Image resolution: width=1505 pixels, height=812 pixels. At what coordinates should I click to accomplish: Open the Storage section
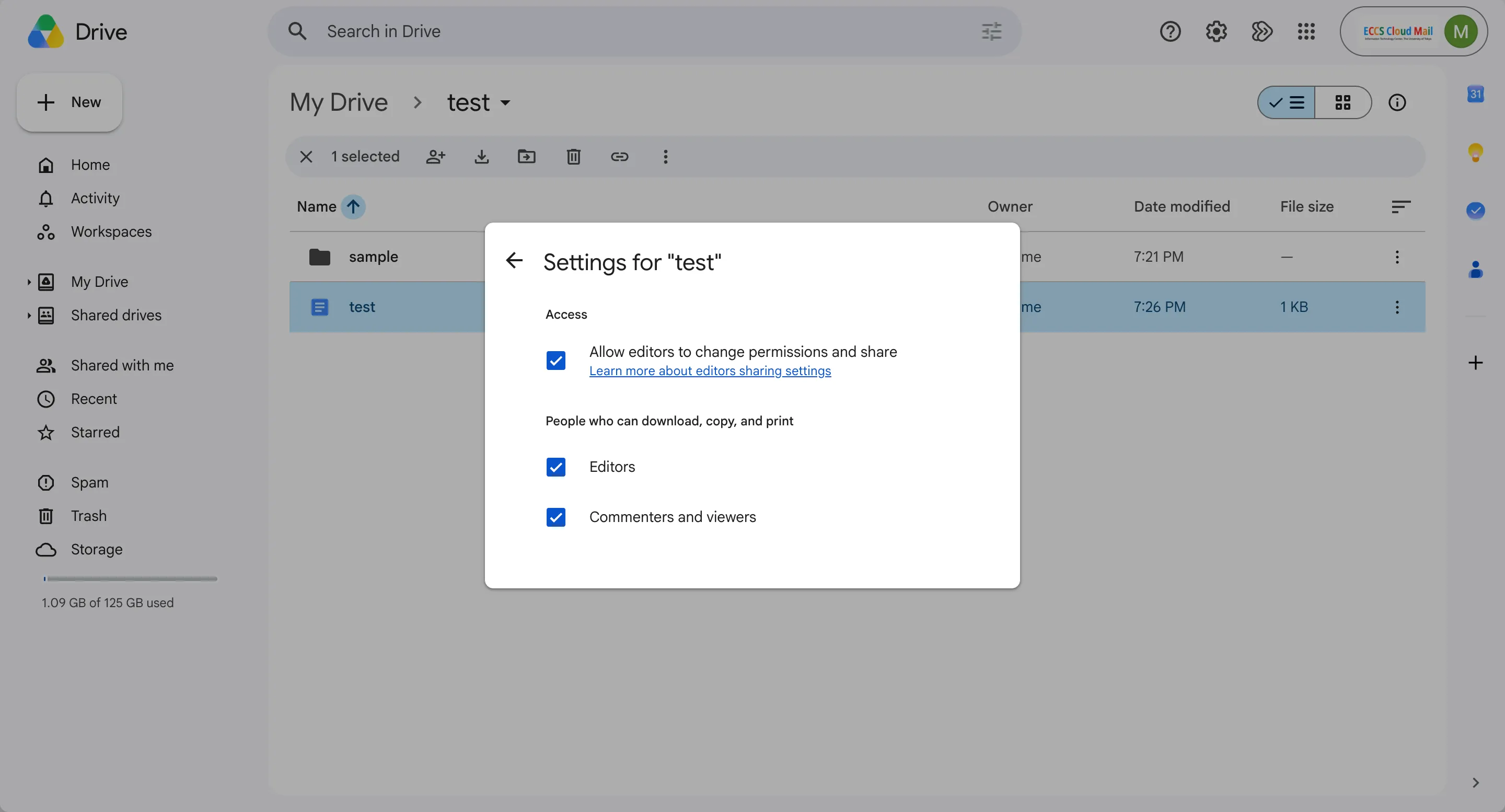[96, 549]
